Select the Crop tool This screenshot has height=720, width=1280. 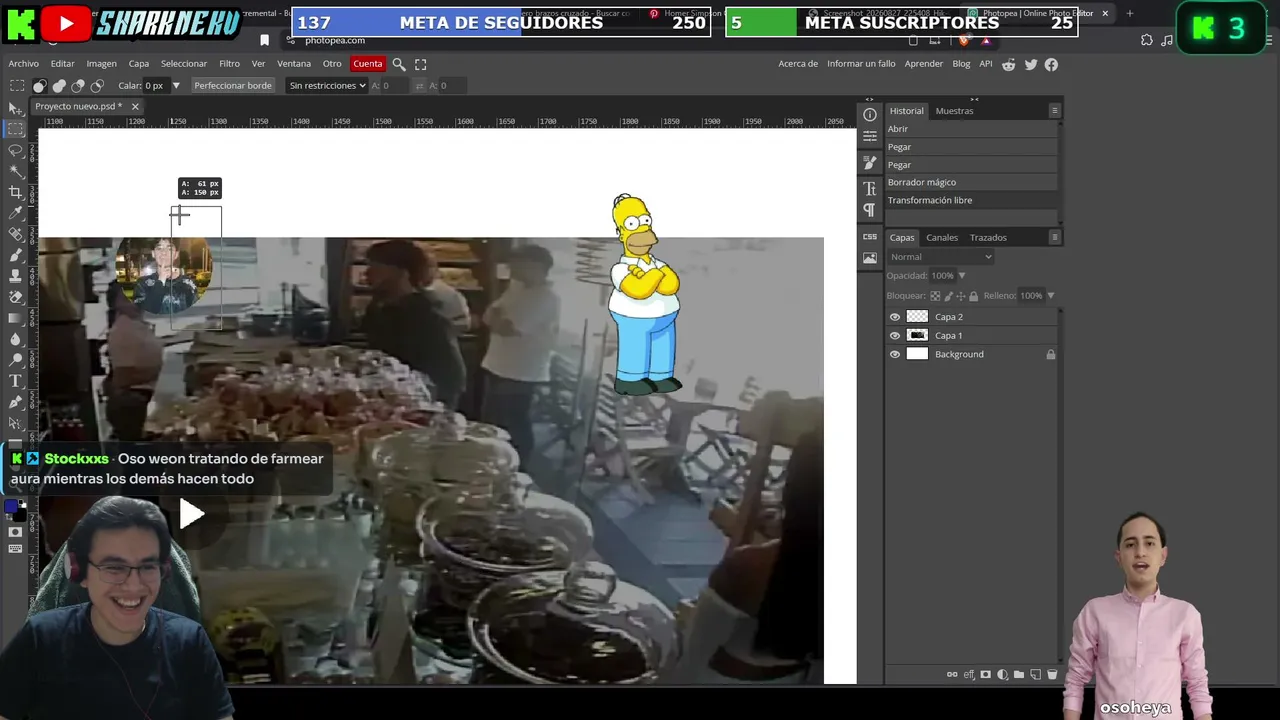tap(16, 192)
